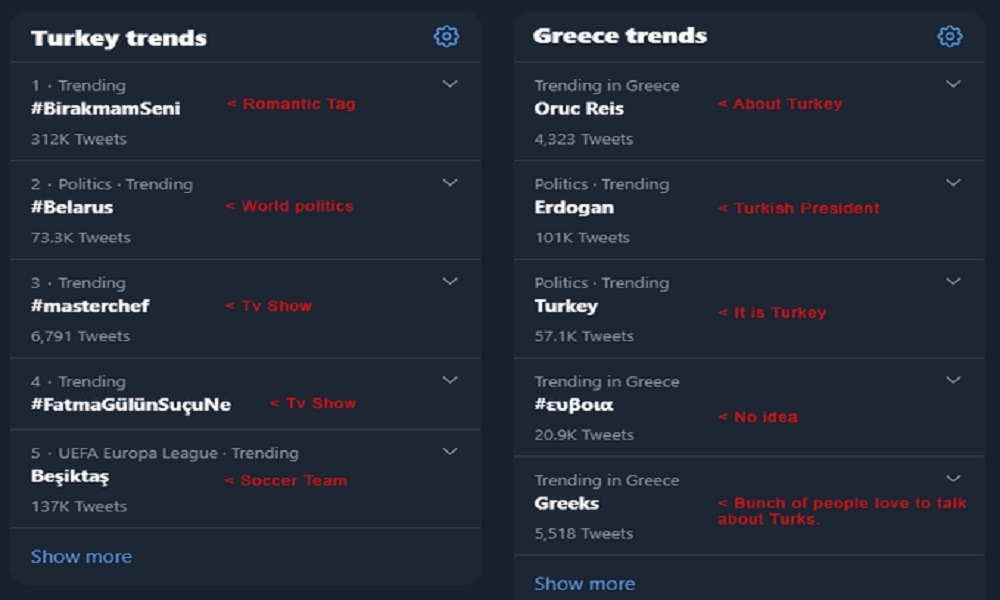This screenshot has height=600, width=1000.
Task: View the #masterchef trend tweets
Action: 90,306
